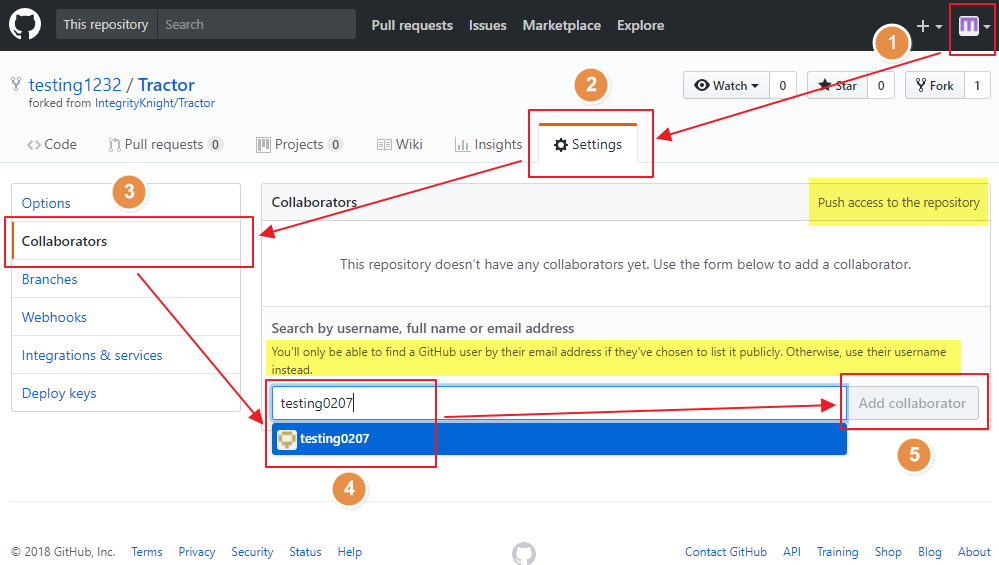Open the Security footer link
This screenshot has height=565, width=999.
click(252, 552)
